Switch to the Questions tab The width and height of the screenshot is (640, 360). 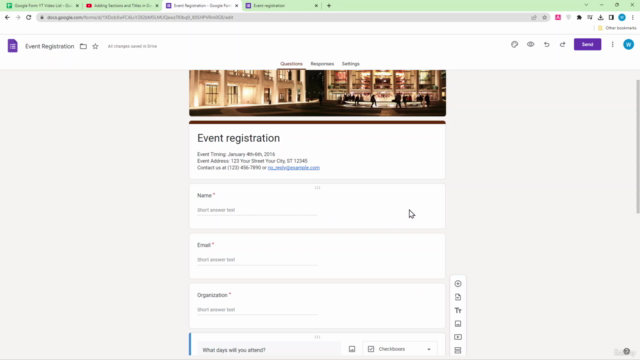pos(291,64)
